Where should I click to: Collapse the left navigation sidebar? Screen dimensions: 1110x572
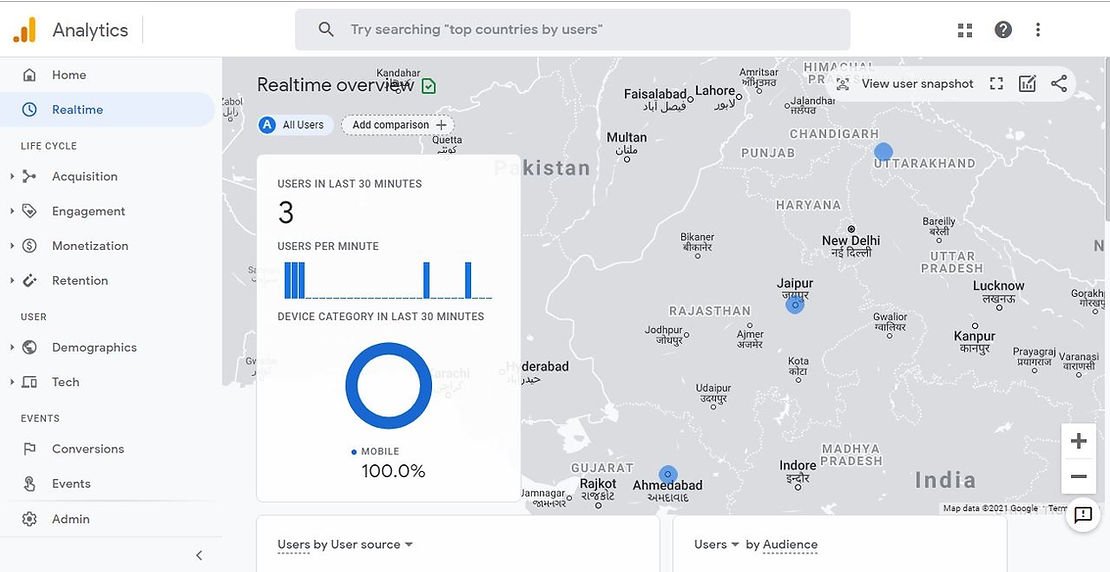[x=199, y=555]
